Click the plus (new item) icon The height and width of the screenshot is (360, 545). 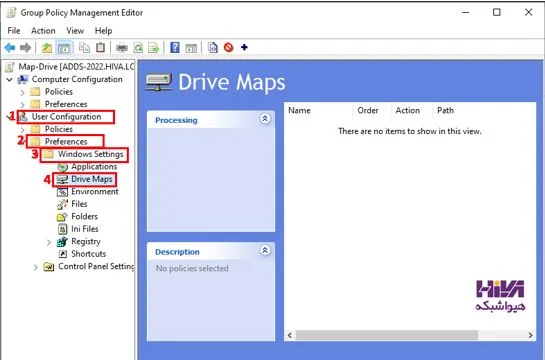tap(244, 47)
